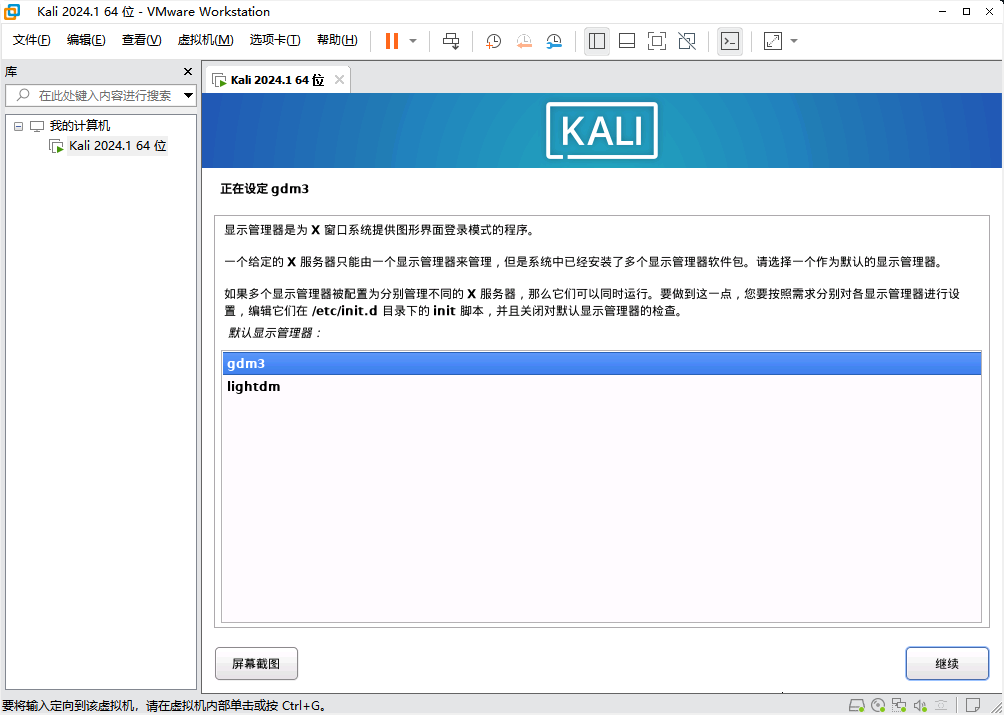This screenshot has height=715, width=1004.
Task: Click the Send Ctrl+Alt+Del toolbar icon
Action: 451,41
